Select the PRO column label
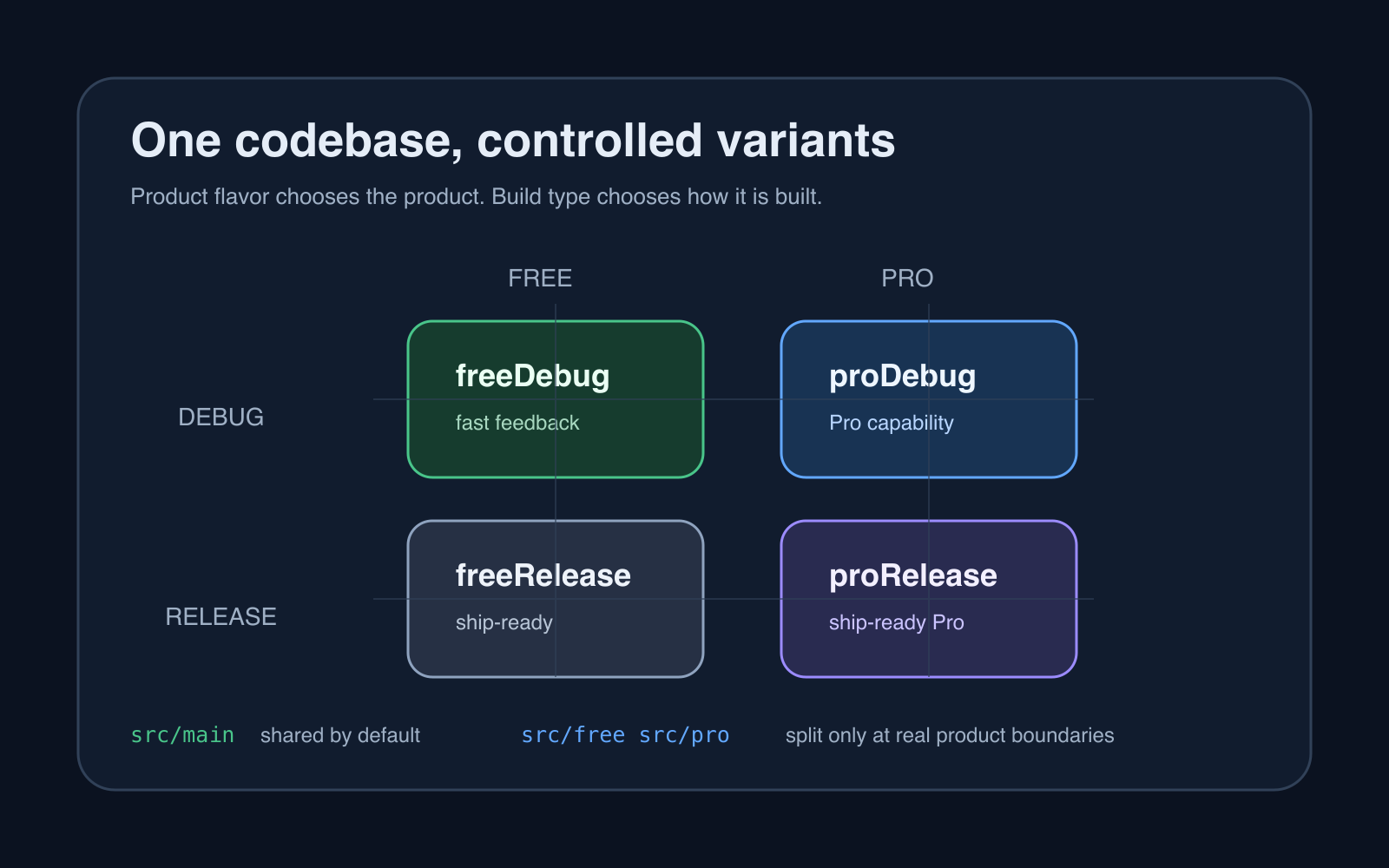The height and width of the screenshot is (868, 1389). (x=907, y=278)
